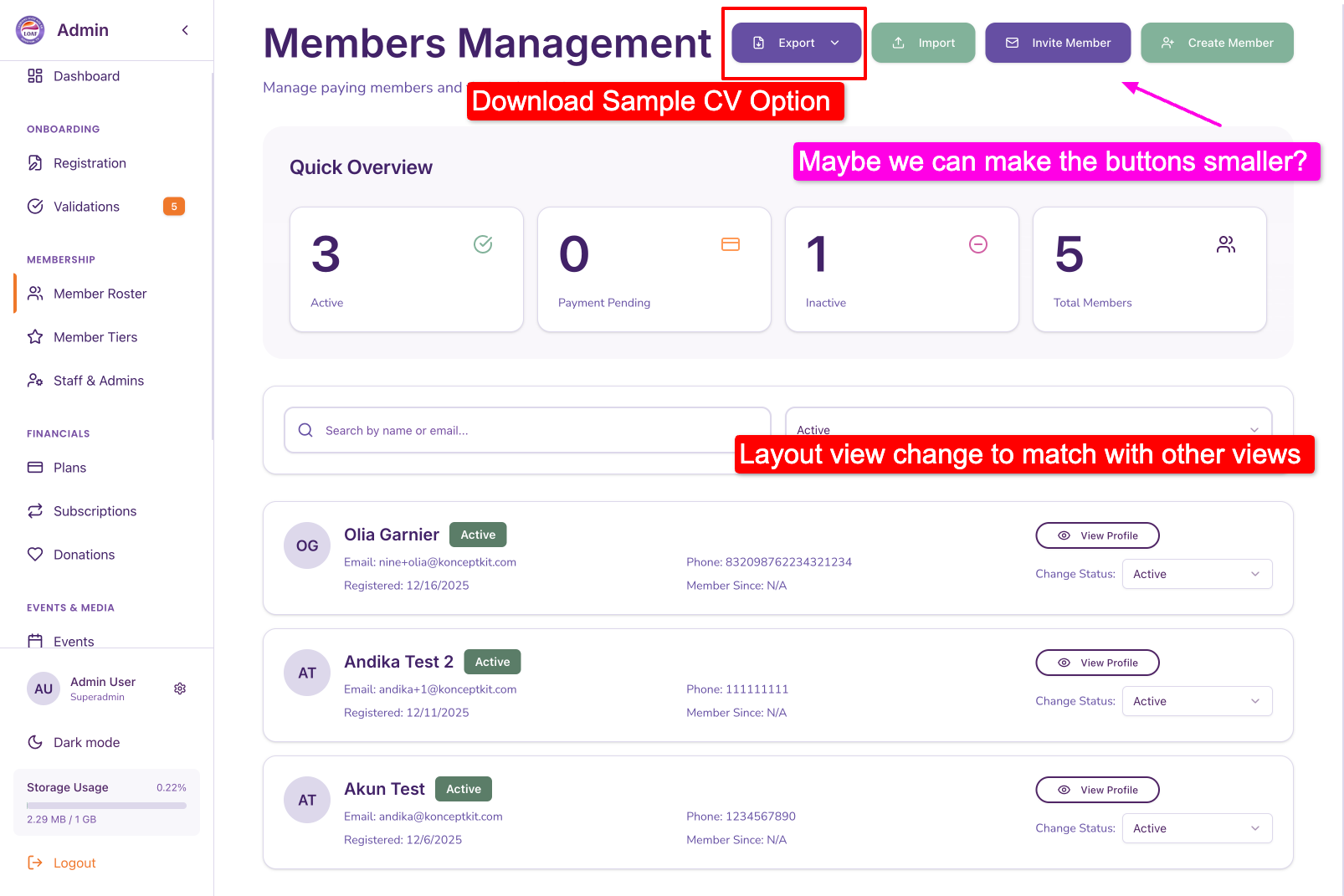Click the Invite Member button
Screen dimensions: 1344x896
1058,43
